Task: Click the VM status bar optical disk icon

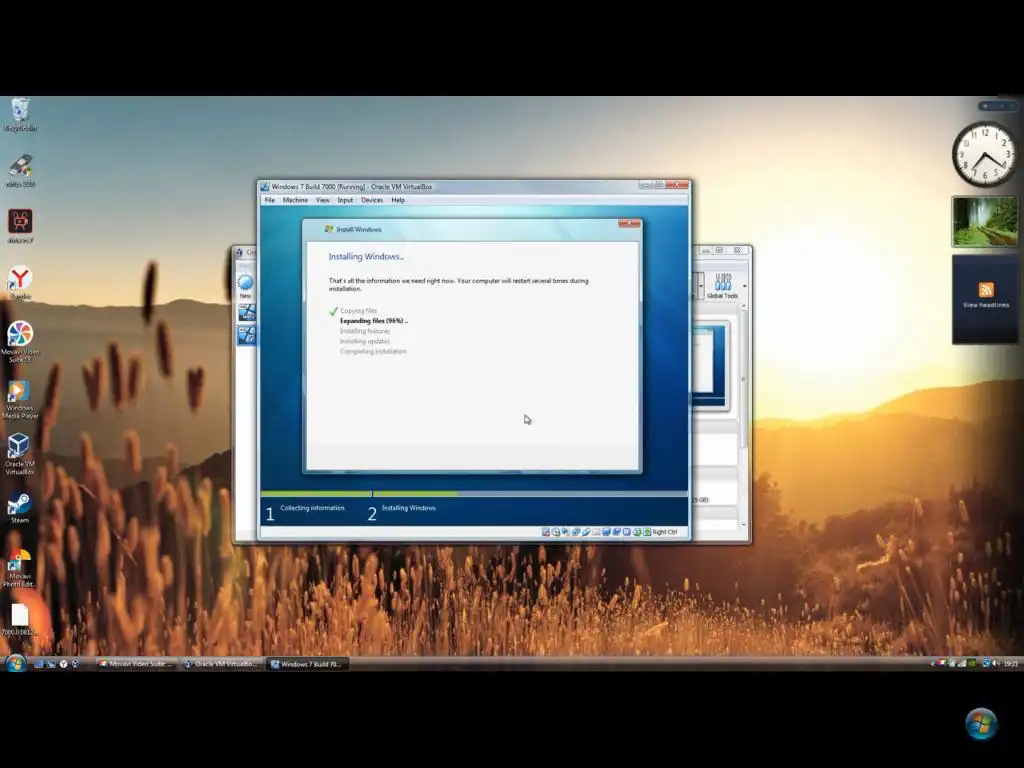Action: point(556,532)
